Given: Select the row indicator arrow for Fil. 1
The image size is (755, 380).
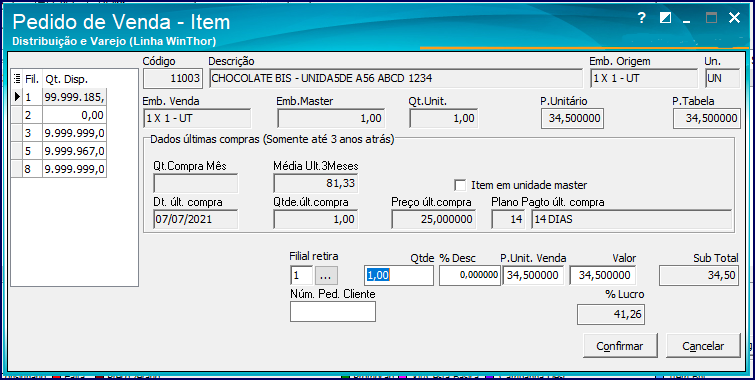Looking at the screenshot, I should [17, 97].
